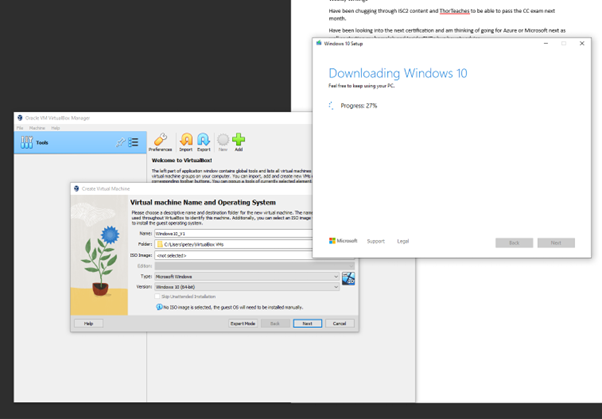Click the Oracle VM VirtualBox Manager title icon
This screenshot has height=419, width=602.
point(20,118)
